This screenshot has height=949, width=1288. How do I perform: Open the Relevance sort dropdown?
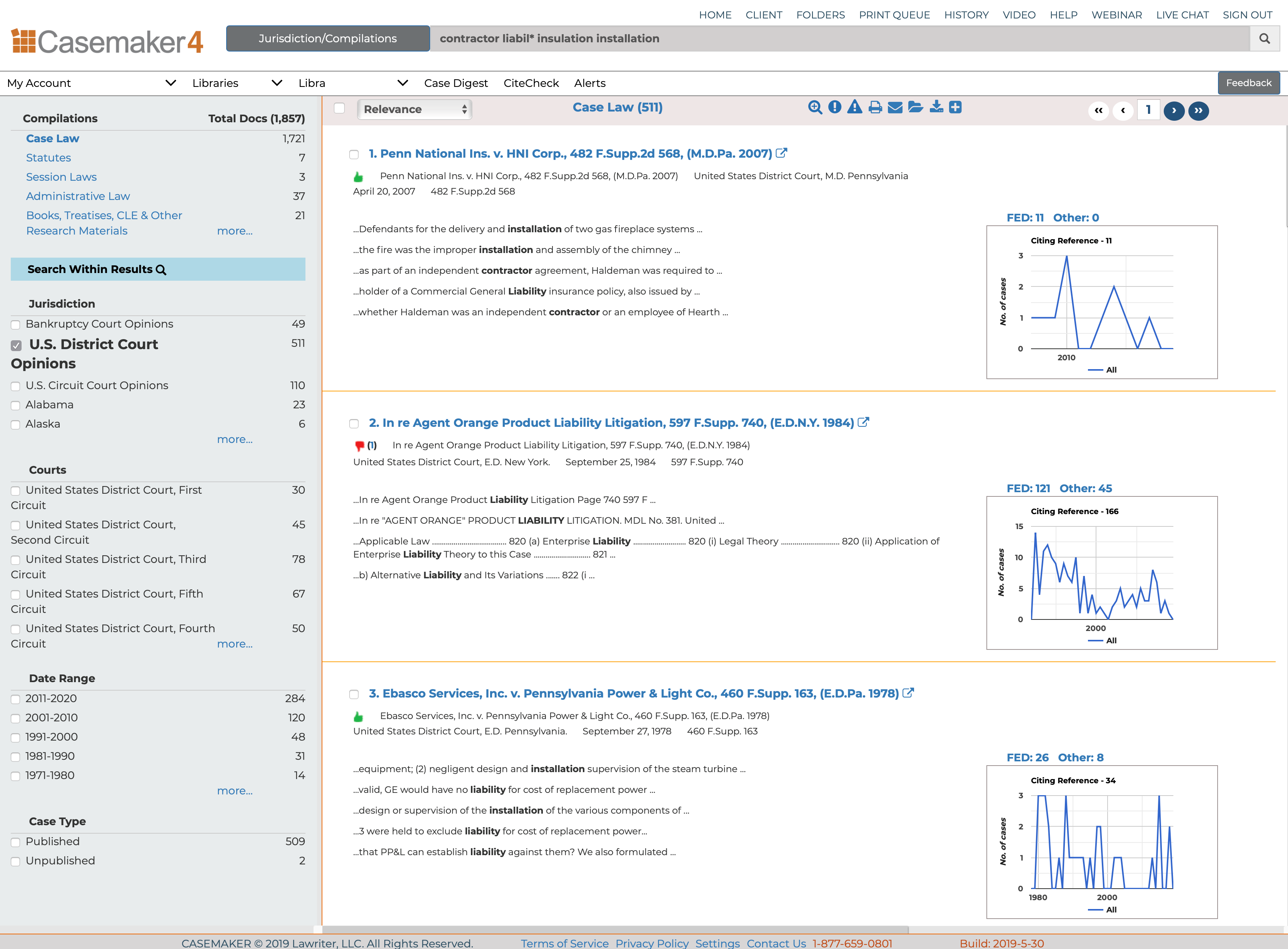click(414, 109)
